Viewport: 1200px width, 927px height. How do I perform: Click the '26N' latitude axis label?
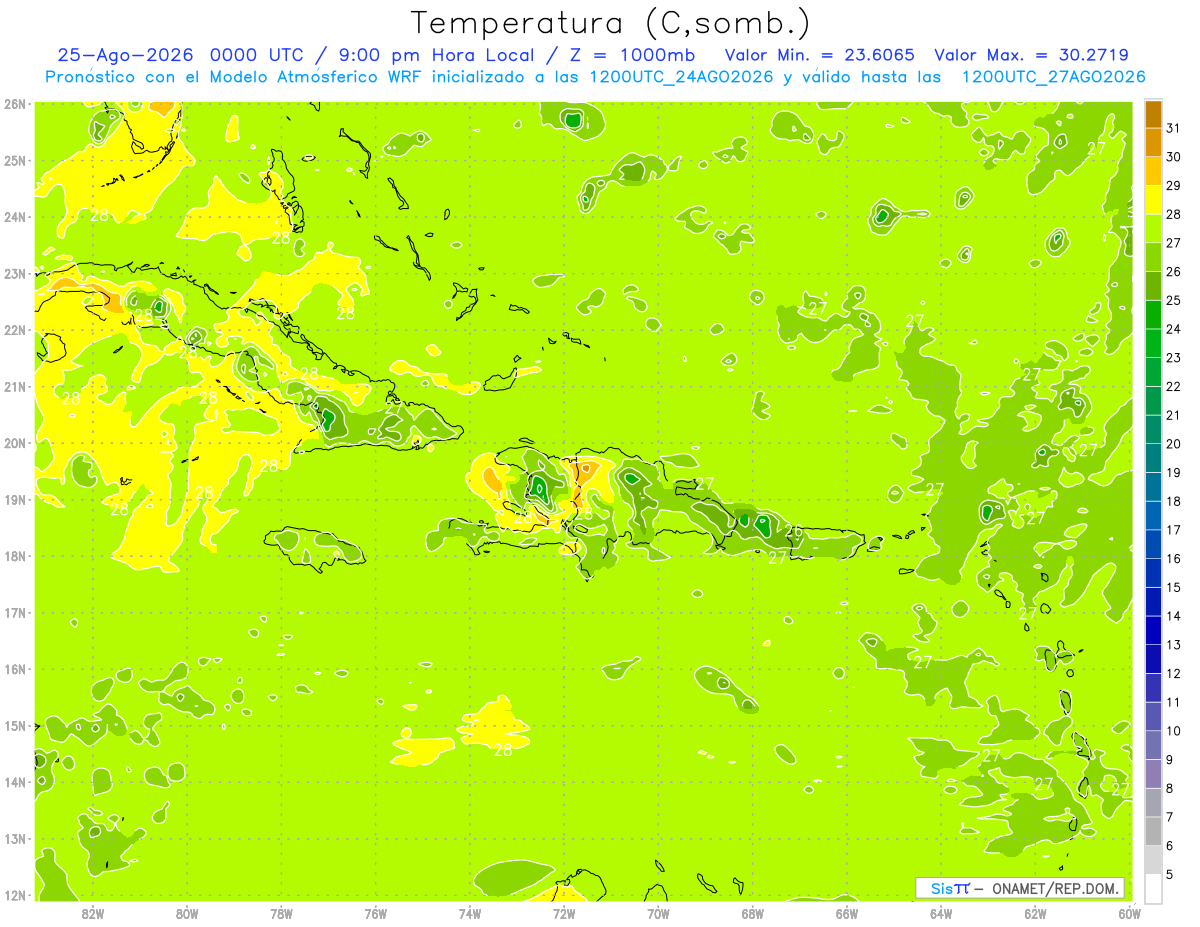[15, 104]
